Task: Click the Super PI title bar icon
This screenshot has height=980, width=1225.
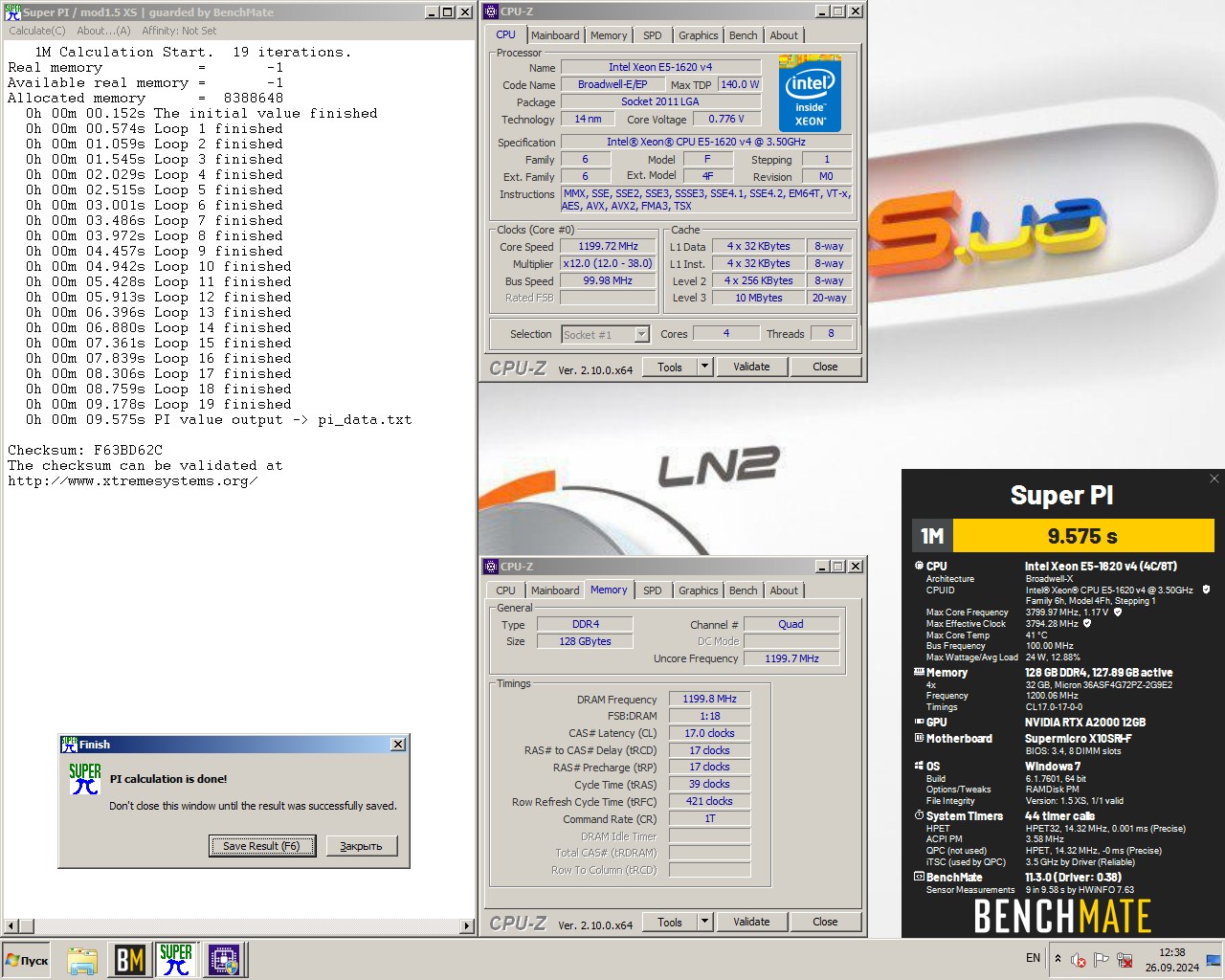Action: pos(13,11)
